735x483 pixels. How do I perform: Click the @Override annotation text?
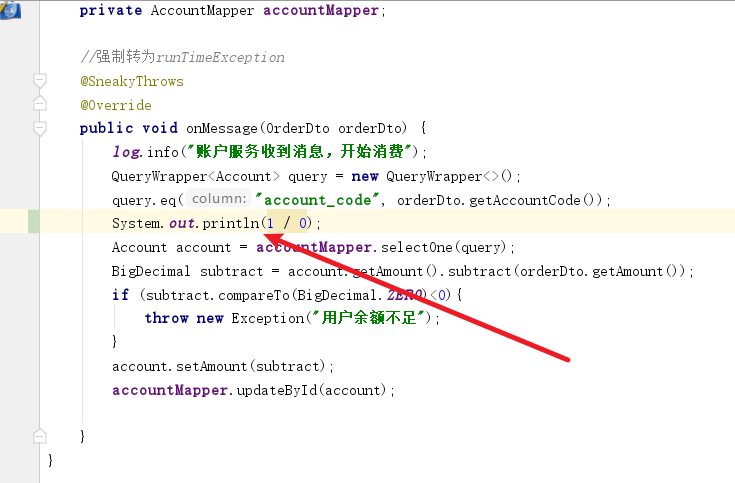click(x=115, y=104)
